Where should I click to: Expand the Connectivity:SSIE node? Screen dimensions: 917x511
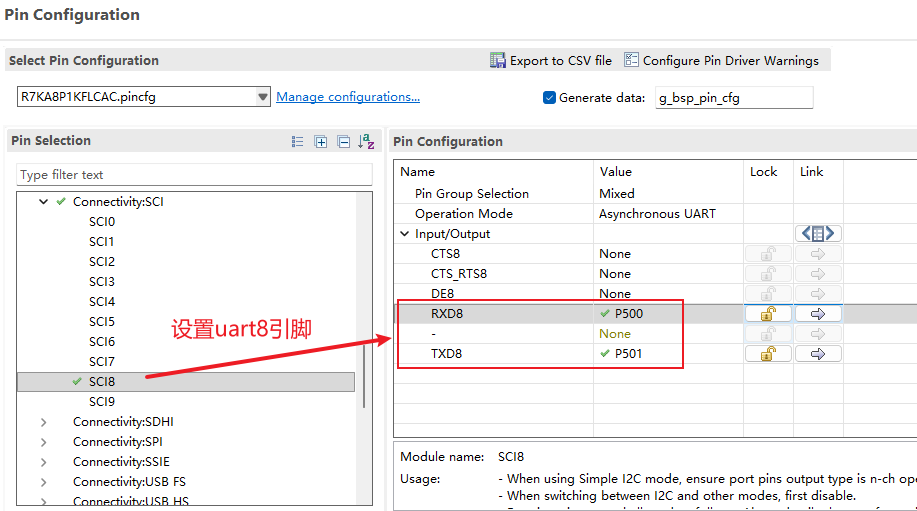coord(43,462)
